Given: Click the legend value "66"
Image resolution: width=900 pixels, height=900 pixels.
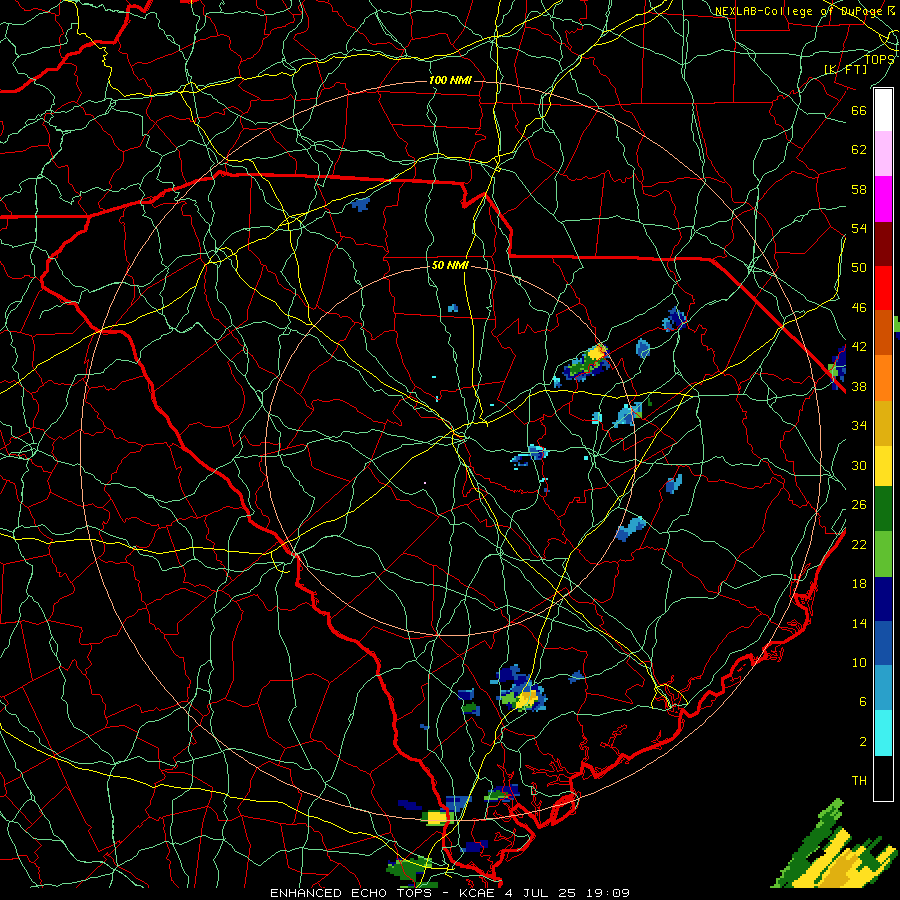Looking at the screenshot, I should (x=859, y=110).
